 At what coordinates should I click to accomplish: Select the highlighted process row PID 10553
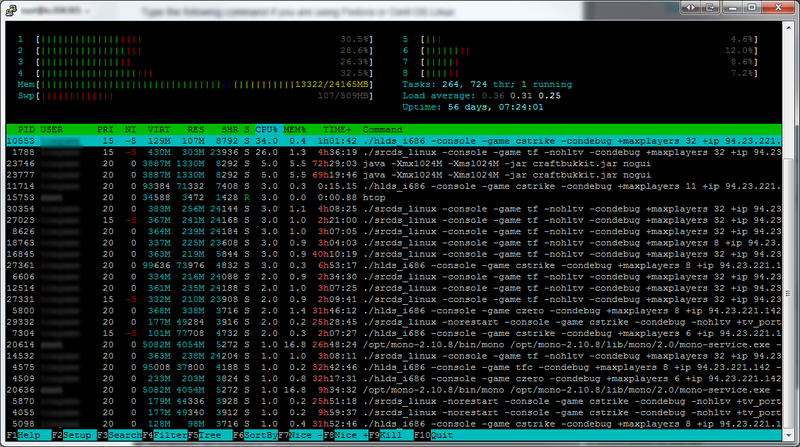pos(394,141)
